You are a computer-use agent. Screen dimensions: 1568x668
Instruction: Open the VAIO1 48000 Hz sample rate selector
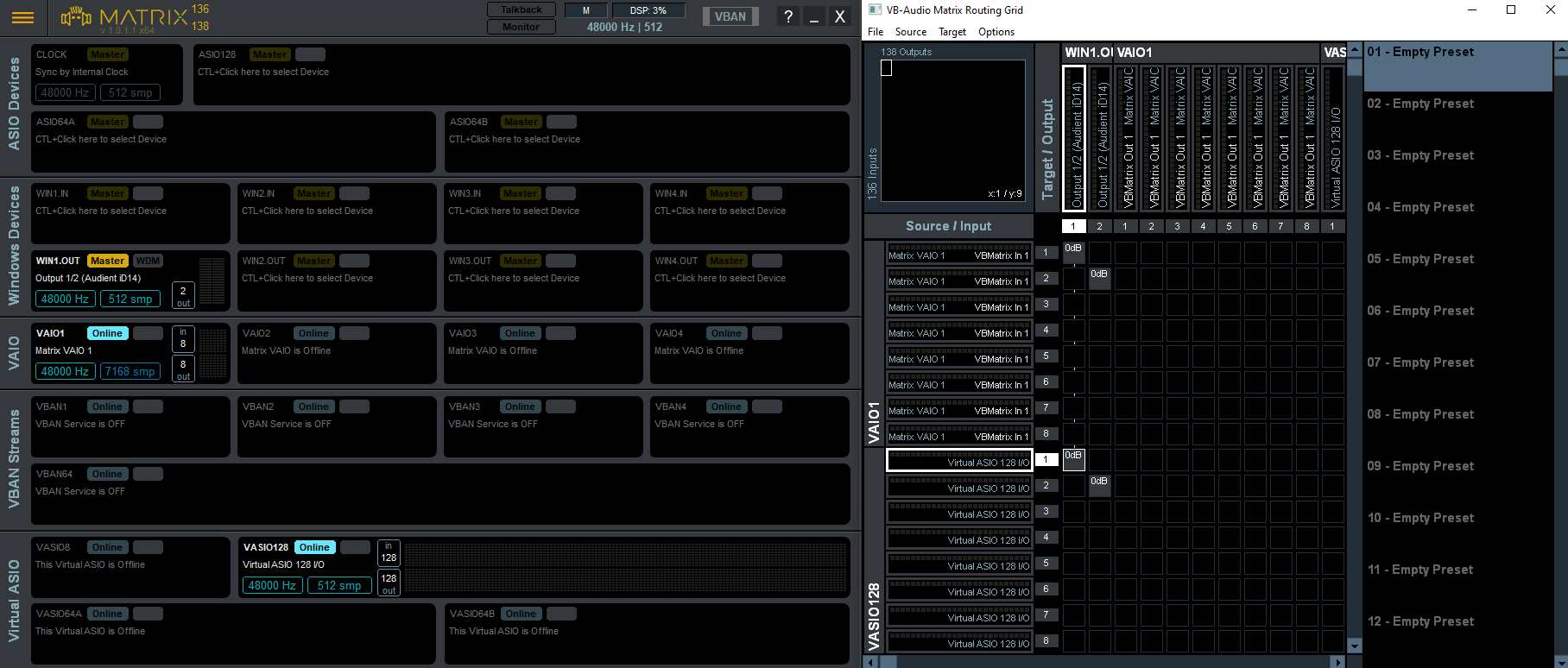coord(65,371)
